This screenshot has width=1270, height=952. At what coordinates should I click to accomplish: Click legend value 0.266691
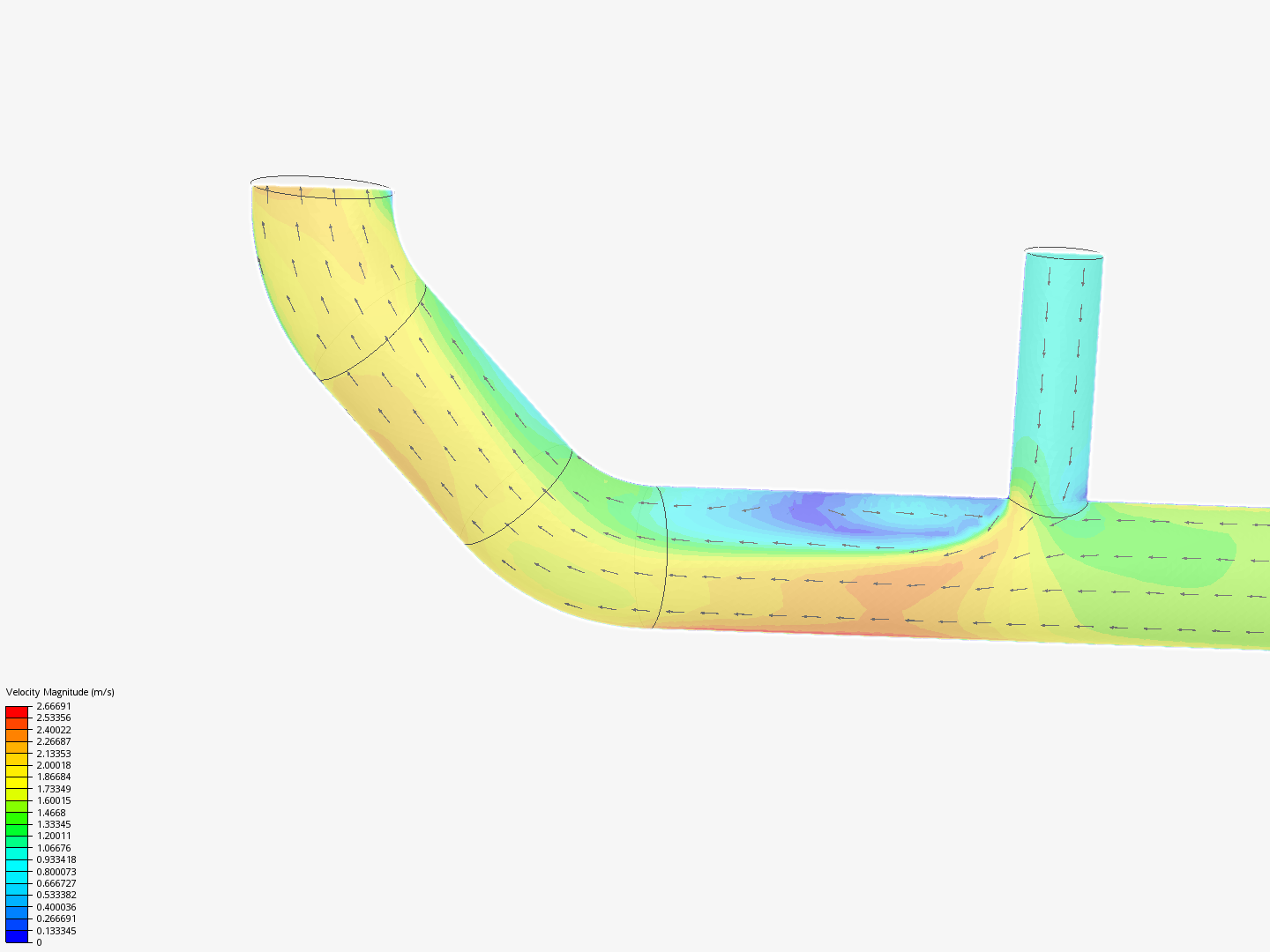pyautogui.click(x=56, y=919)
